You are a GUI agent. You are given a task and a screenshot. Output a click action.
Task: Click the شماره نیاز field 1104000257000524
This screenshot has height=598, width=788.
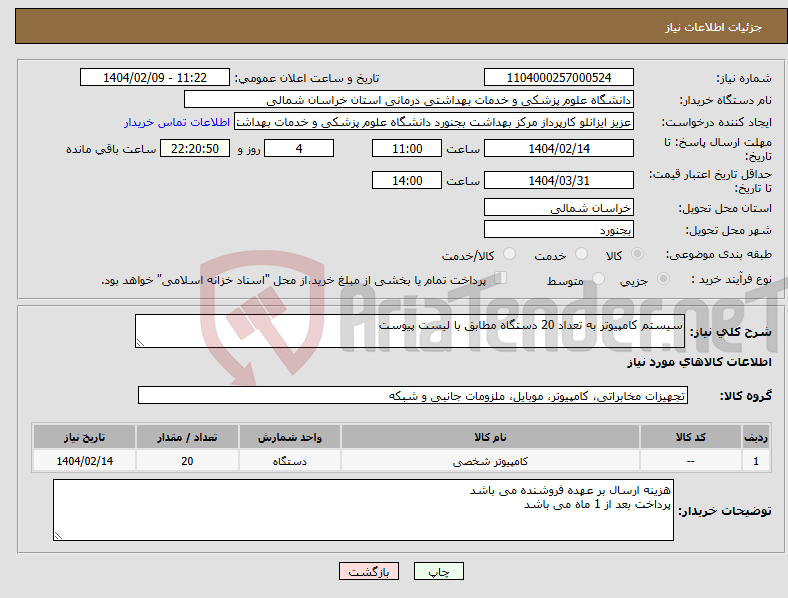558,77
